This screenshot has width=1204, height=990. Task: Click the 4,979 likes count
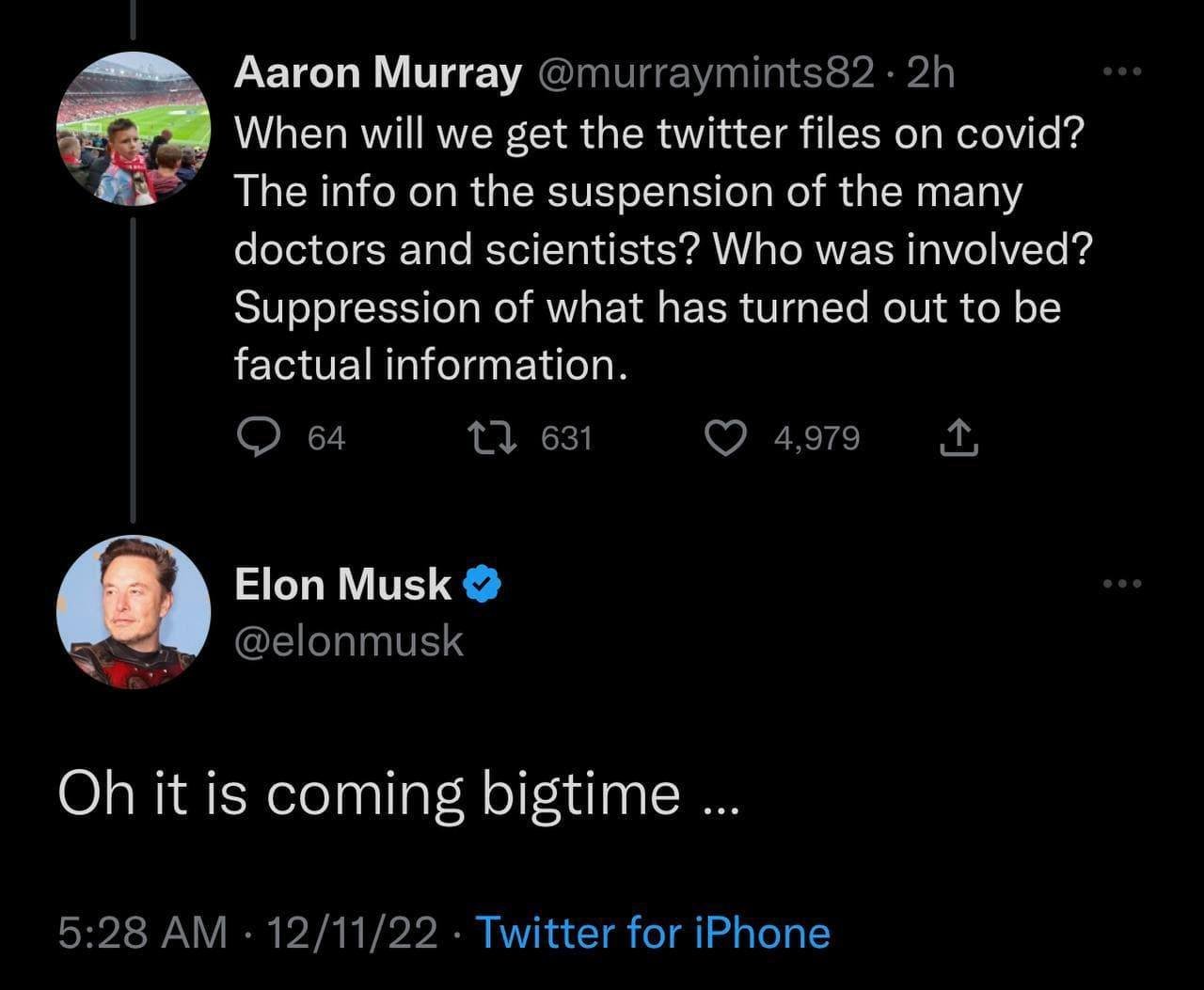[x=816, y=438]
